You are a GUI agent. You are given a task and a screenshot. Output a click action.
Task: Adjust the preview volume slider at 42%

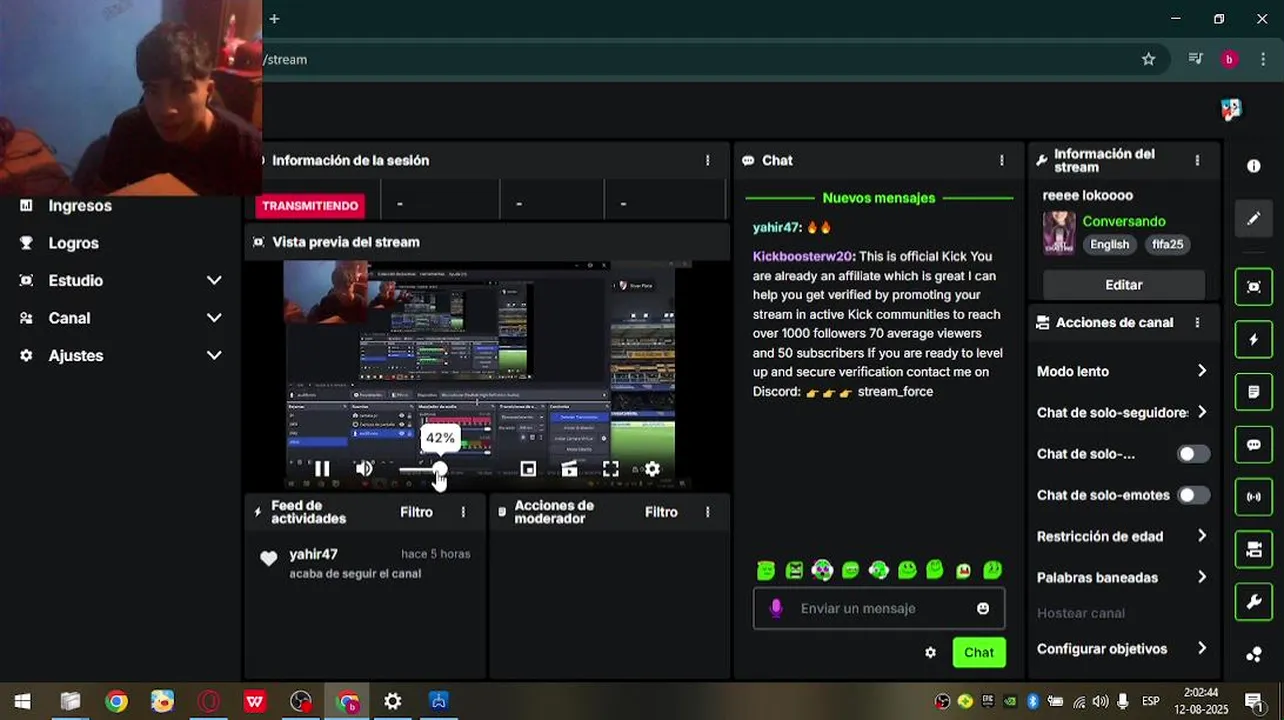(x=439, y=468)
